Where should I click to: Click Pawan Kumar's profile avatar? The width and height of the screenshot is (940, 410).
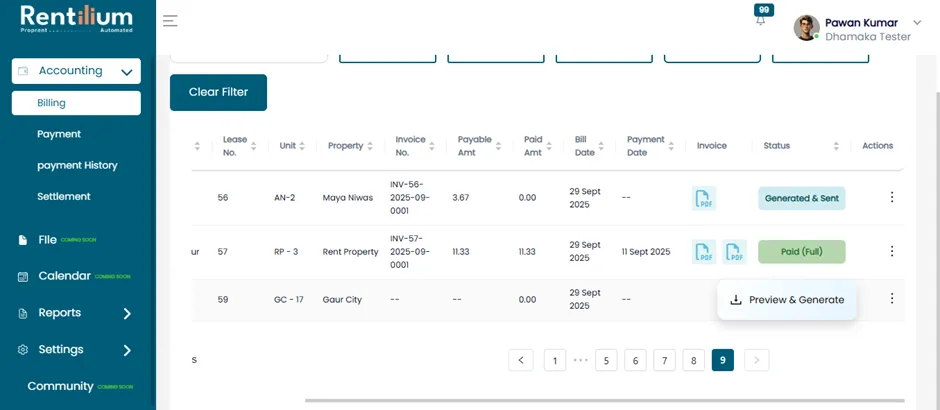[806, 28]
